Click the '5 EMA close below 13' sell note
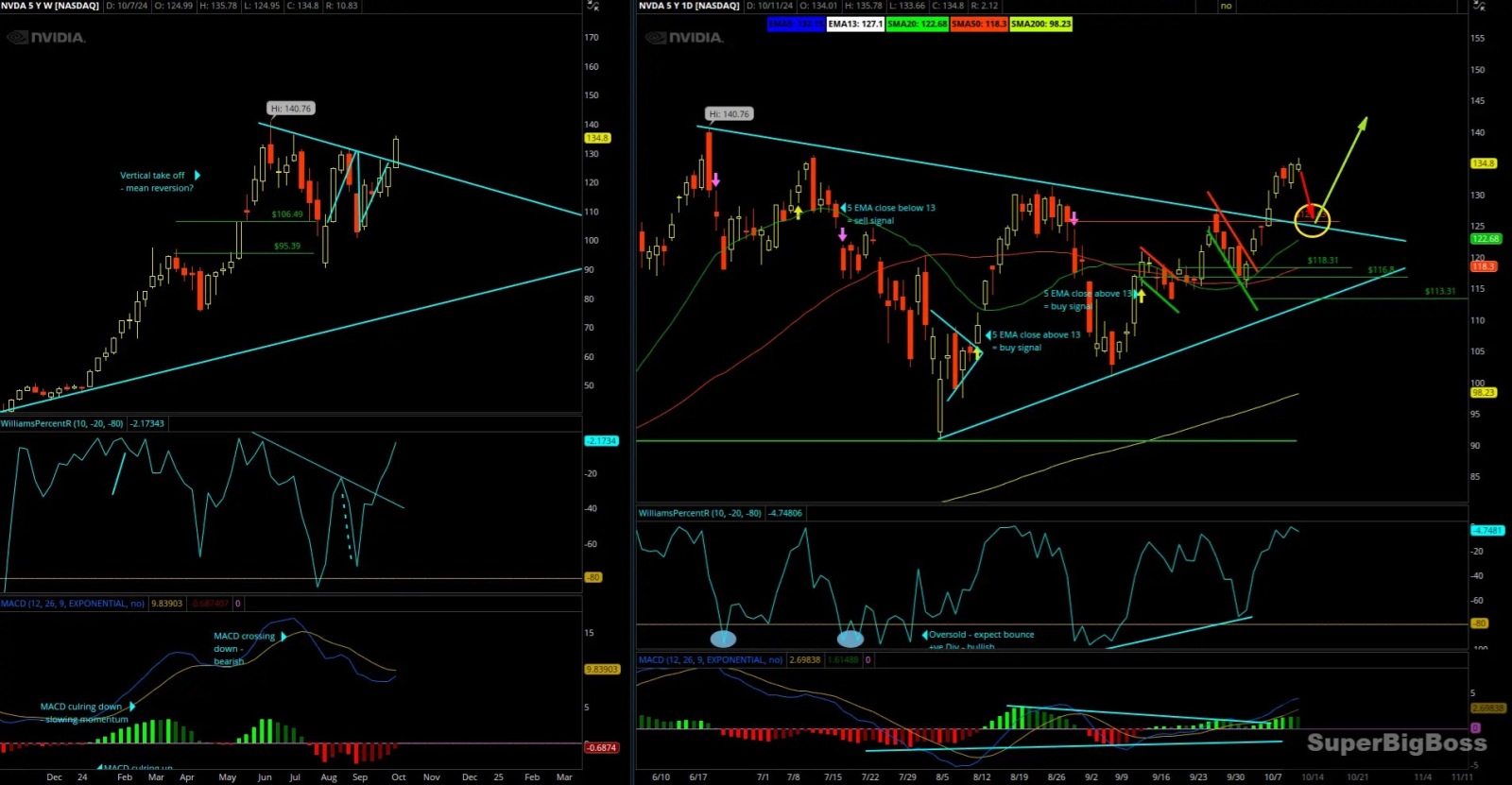Image resolution: width=1512 pixels, height=785 pixels. 891,213
